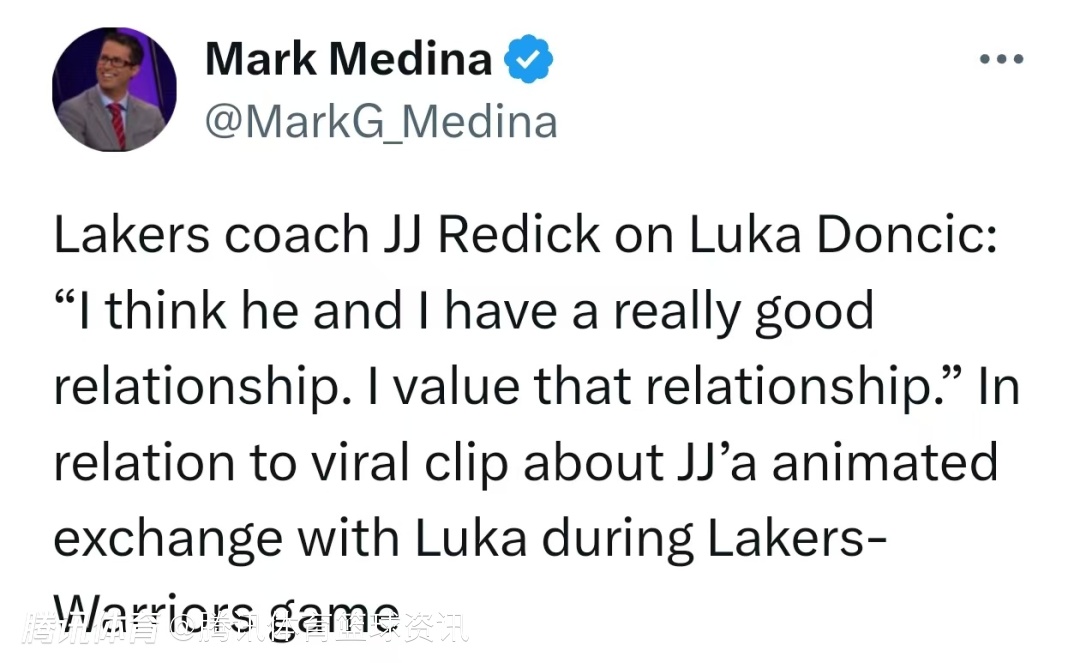Select the name "JJ Redick" in the tweet
Viewport: 1080px width, 663px height.
click(491, 236)
